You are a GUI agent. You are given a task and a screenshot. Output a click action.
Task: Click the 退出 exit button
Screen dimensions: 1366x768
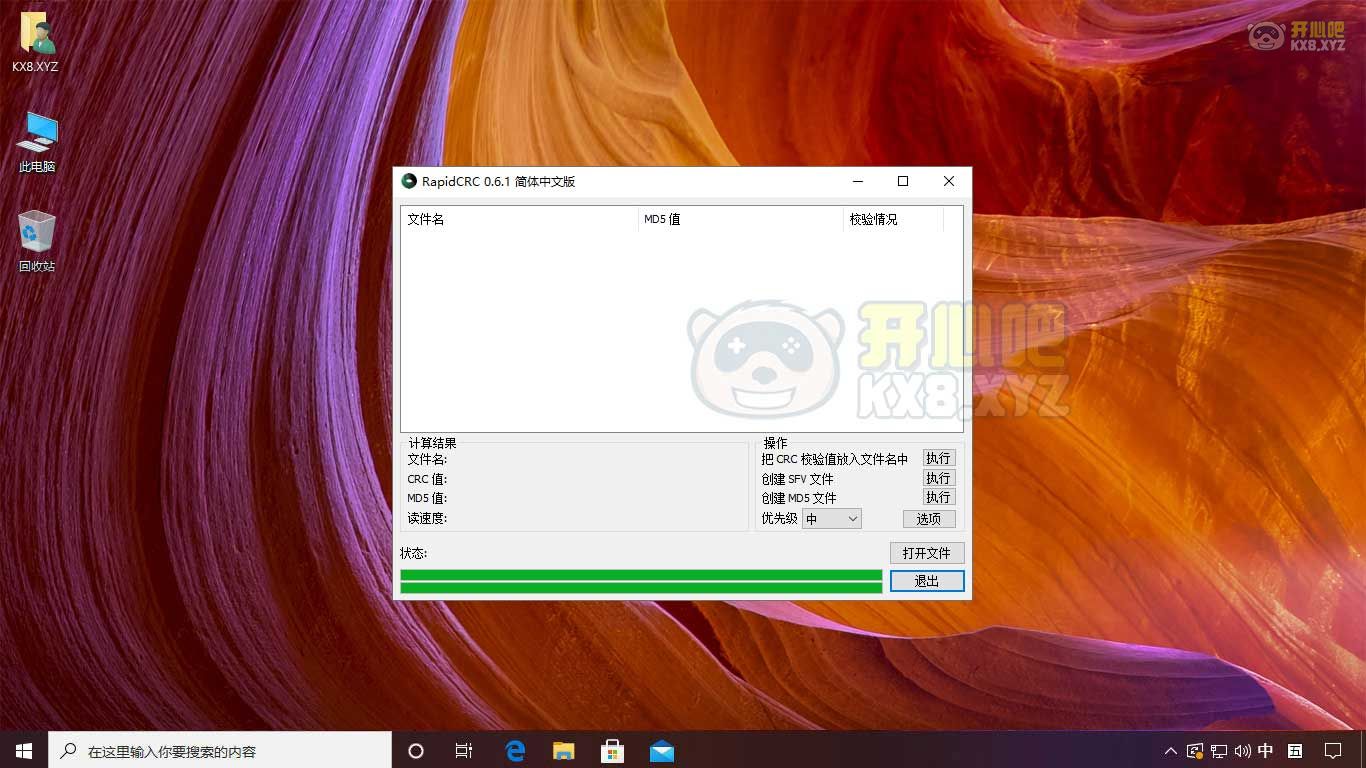(927, 581)
